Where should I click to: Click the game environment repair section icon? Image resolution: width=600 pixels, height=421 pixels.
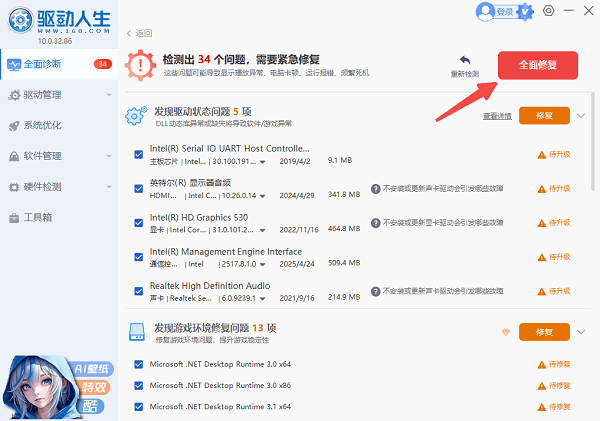(135, 332)
